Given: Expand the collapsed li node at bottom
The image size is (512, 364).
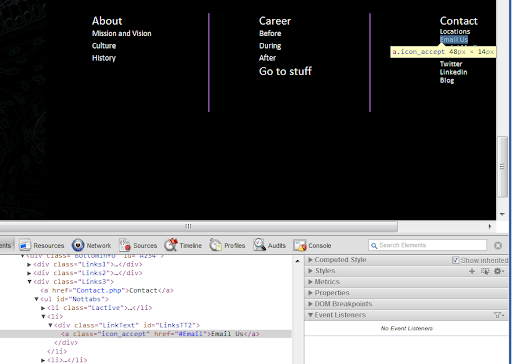Looking at the screenshot, I should pyautogui.click(x=43, y=360).
